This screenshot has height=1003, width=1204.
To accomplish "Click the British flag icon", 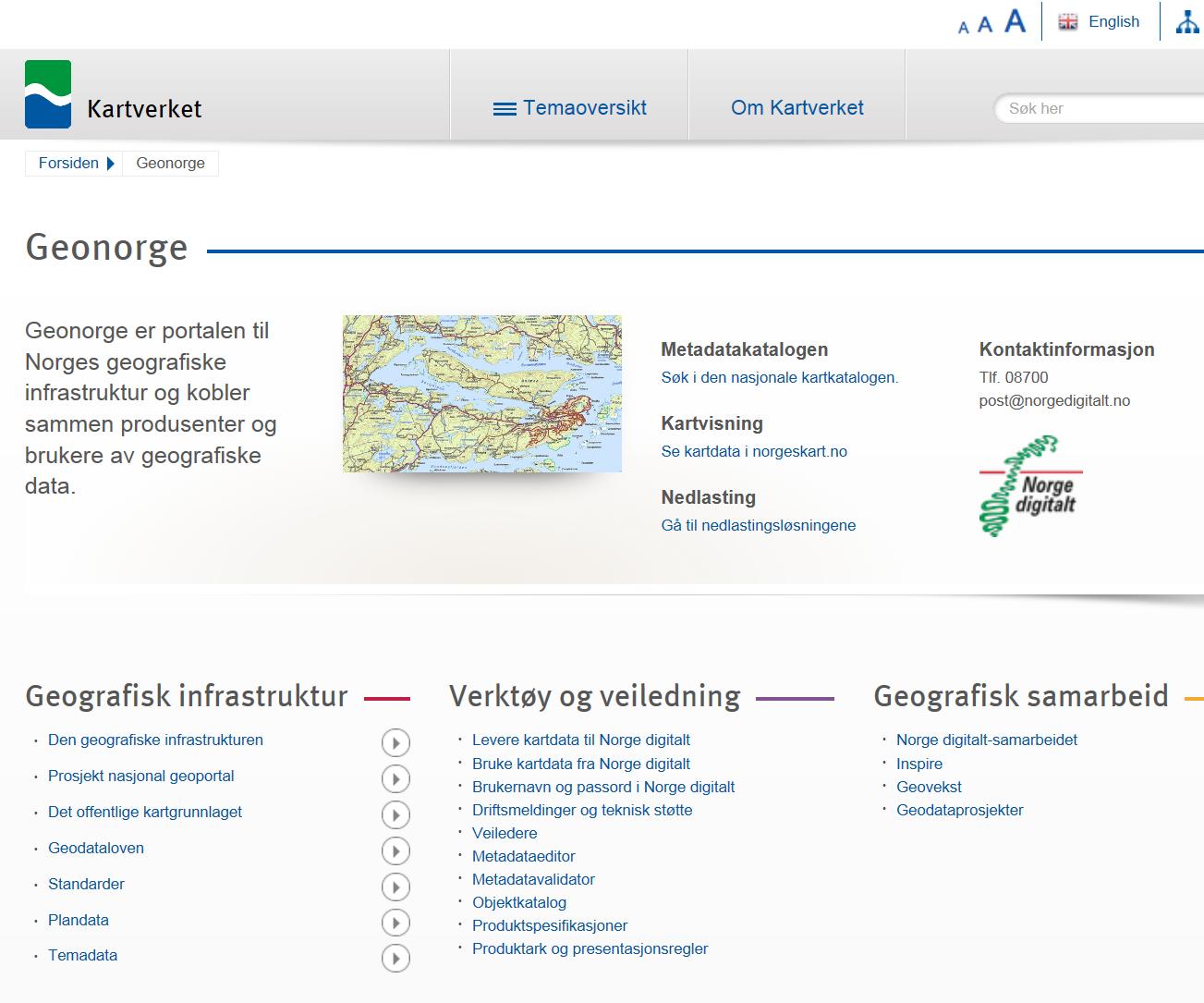I will point(1068,21).
